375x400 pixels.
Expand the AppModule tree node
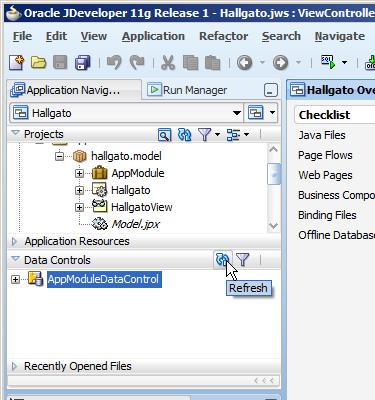[x=79, y=173]
